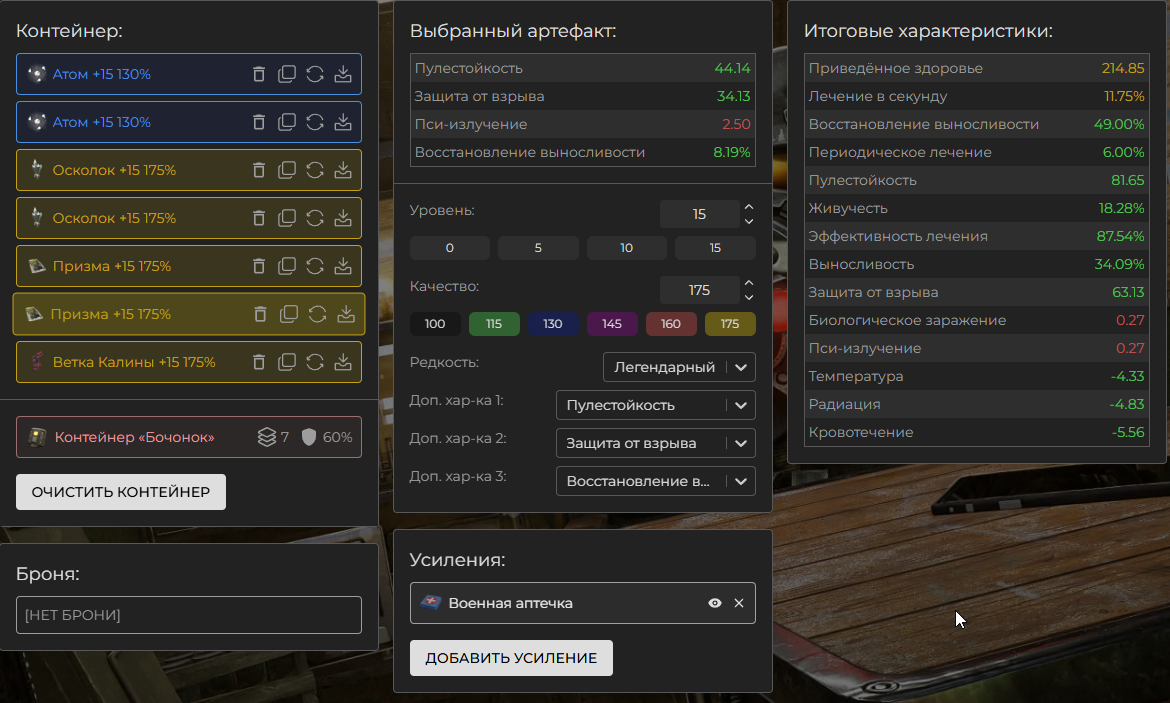The height and width of the screenshot is (703, 1170).
Task: Click the Кровотечение stat row
Action: 976,432
